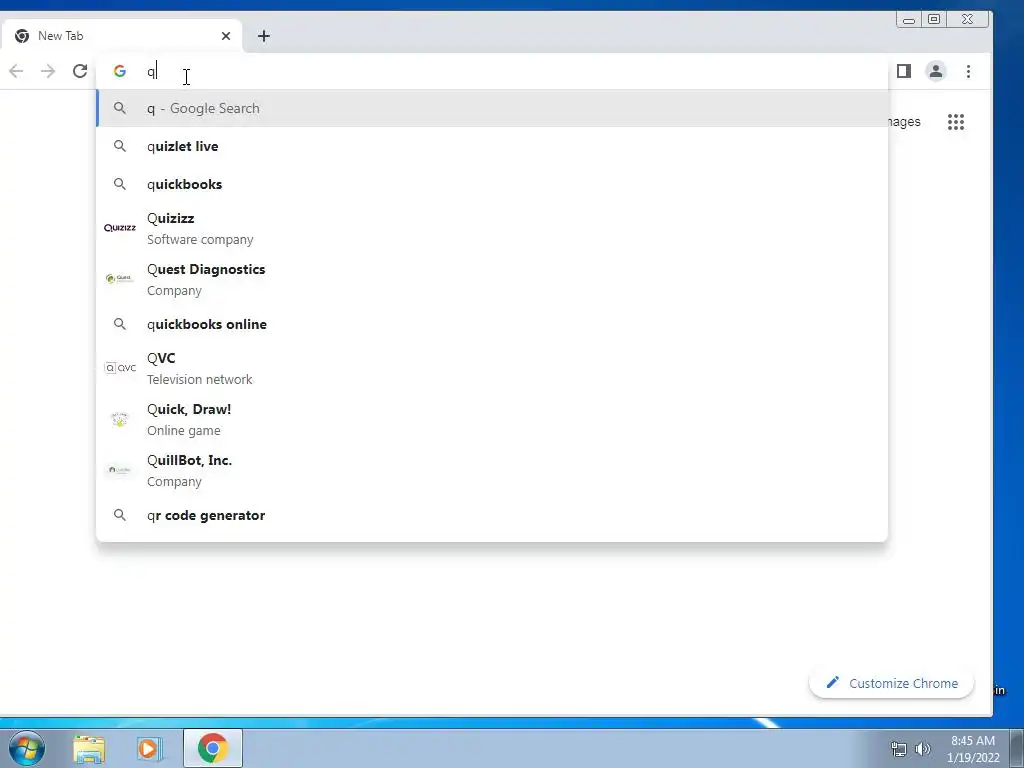Restore down the Chrome window
The width and height of the screenshot is (1024, 768).
pos(935,20)
